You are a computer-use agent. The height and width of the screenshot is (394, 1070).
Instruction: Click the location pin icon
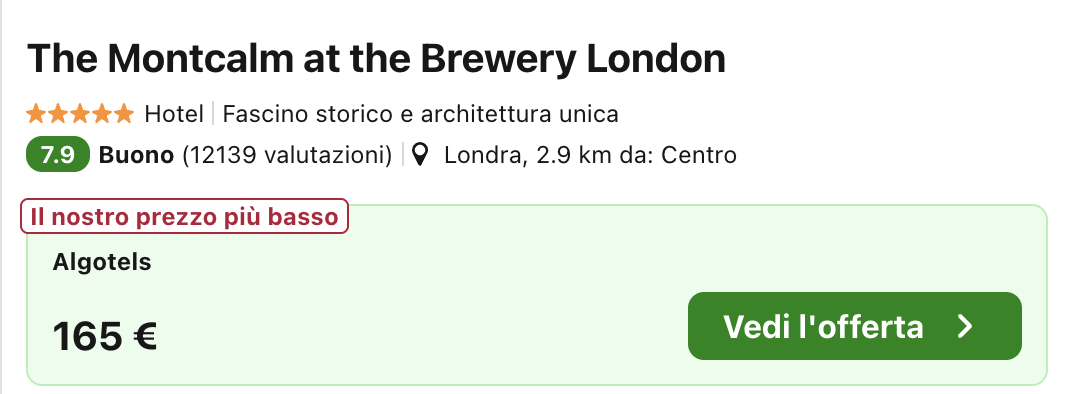click(x=421, y=155)
